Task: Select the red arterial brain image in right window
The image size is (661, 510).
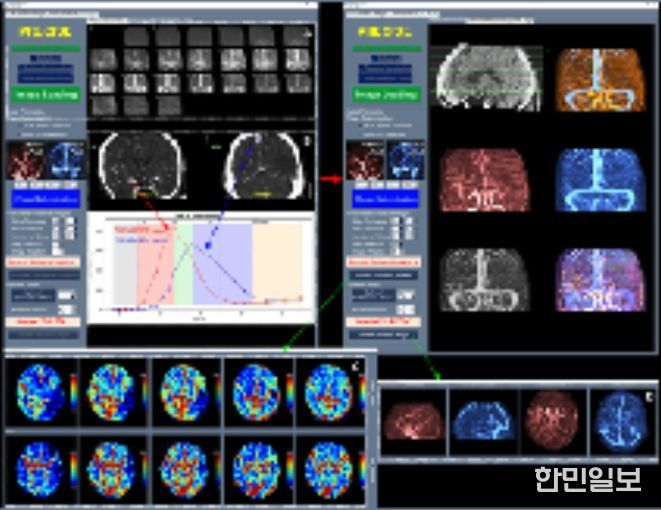Action: coord(486,180)
